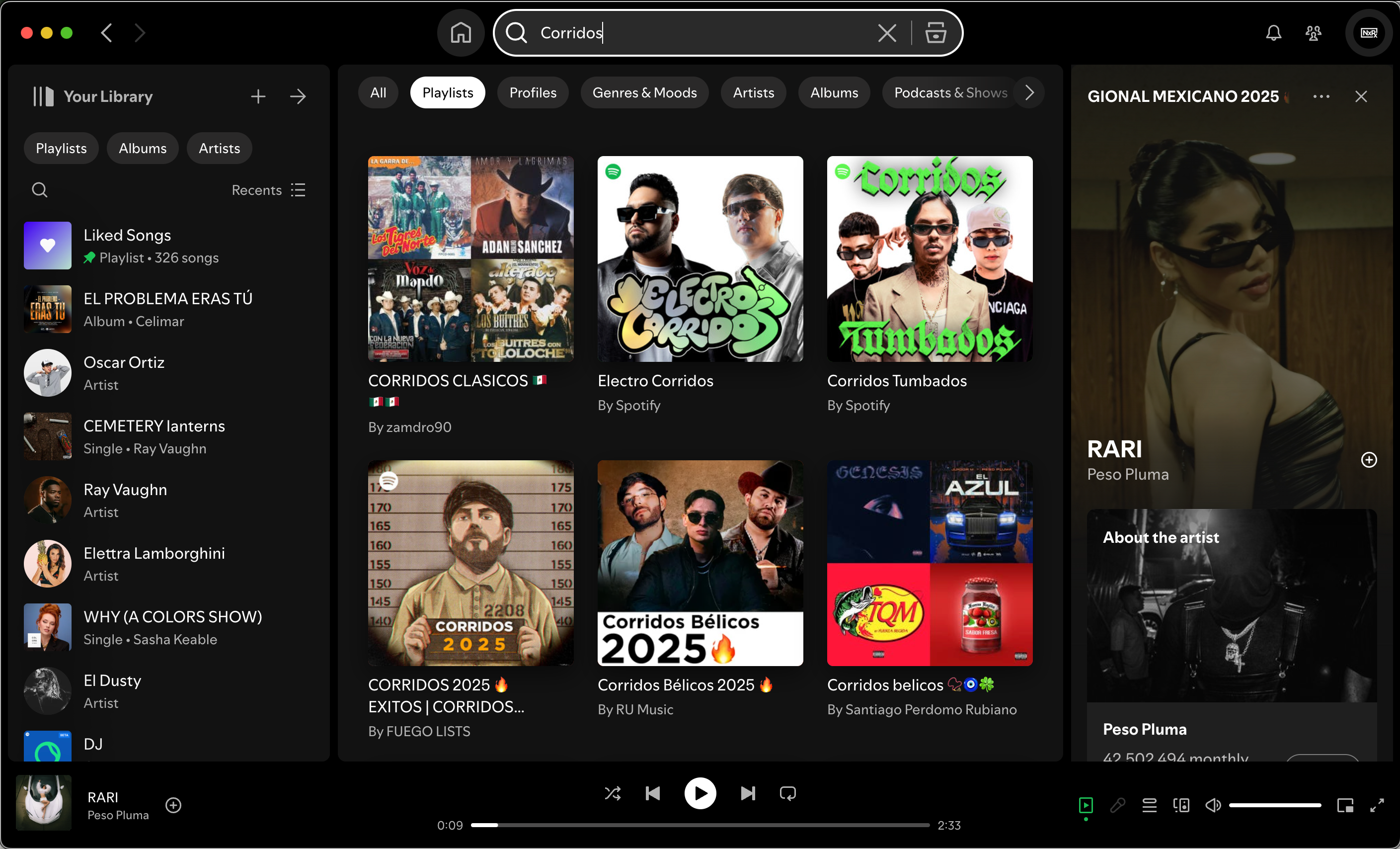Open Corridos belicos by Santiago Perdomo title
The width and height of the screenshot is (1400, 849).
click(911, 685)
